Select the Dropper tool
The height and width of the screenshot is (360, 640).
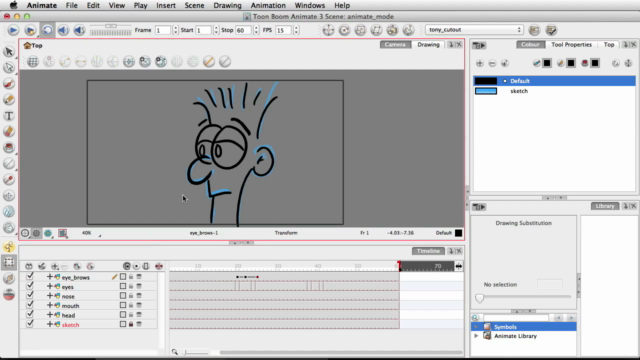pyautogui.click(x=9, y=180)
